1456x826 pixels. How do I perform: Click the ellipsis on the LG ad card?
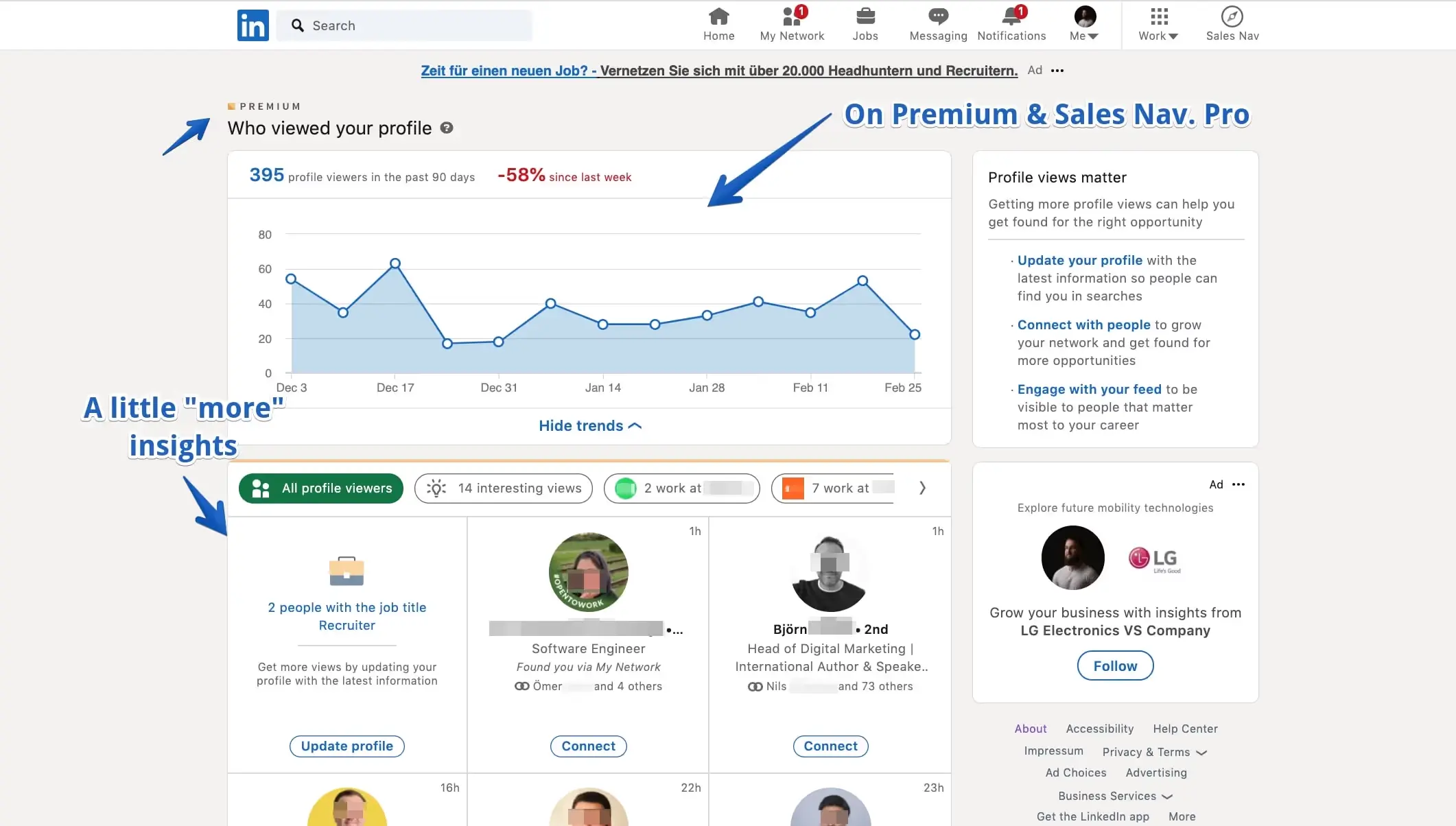1238,484
